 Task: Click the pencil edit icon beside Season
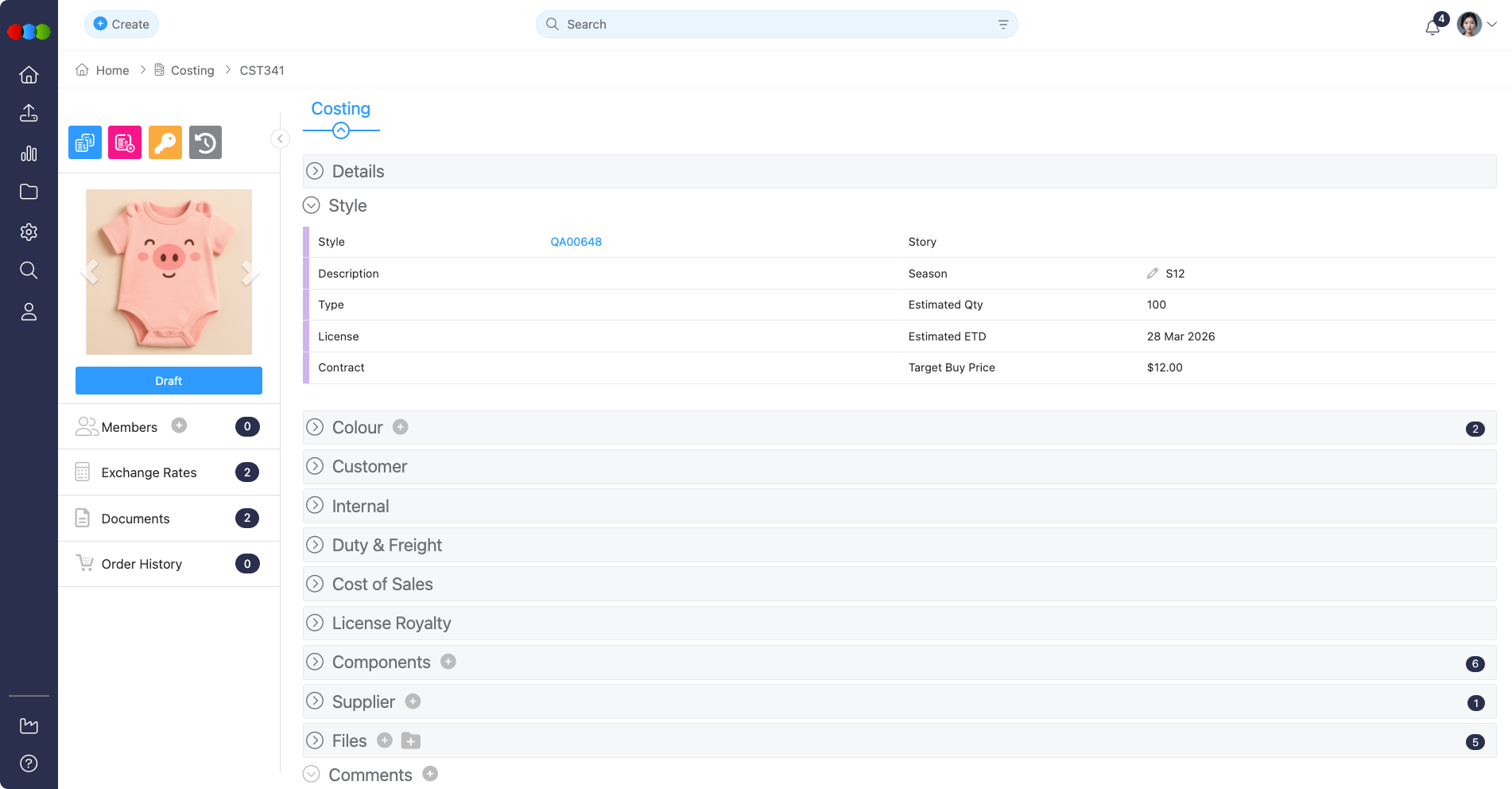pyautogui.click(x=1152, y=274)
